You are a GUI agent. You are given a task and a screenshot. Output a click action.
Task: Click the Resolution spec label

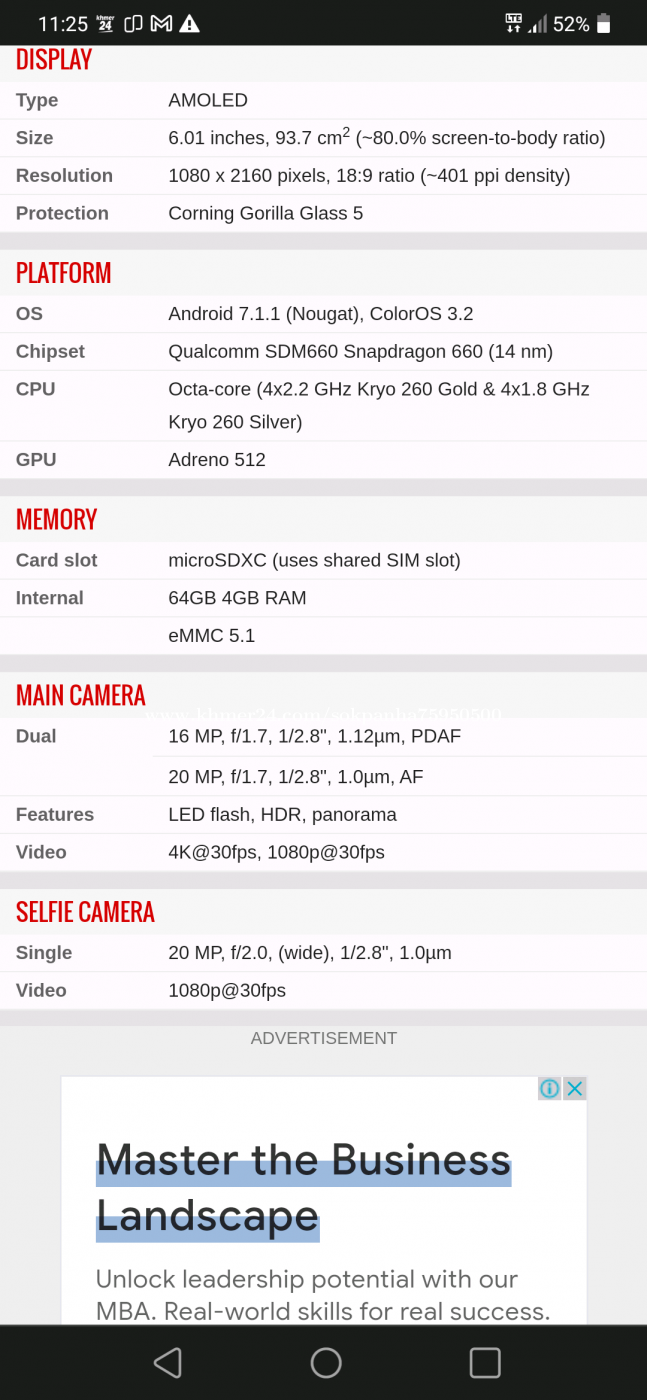[64, 175]
